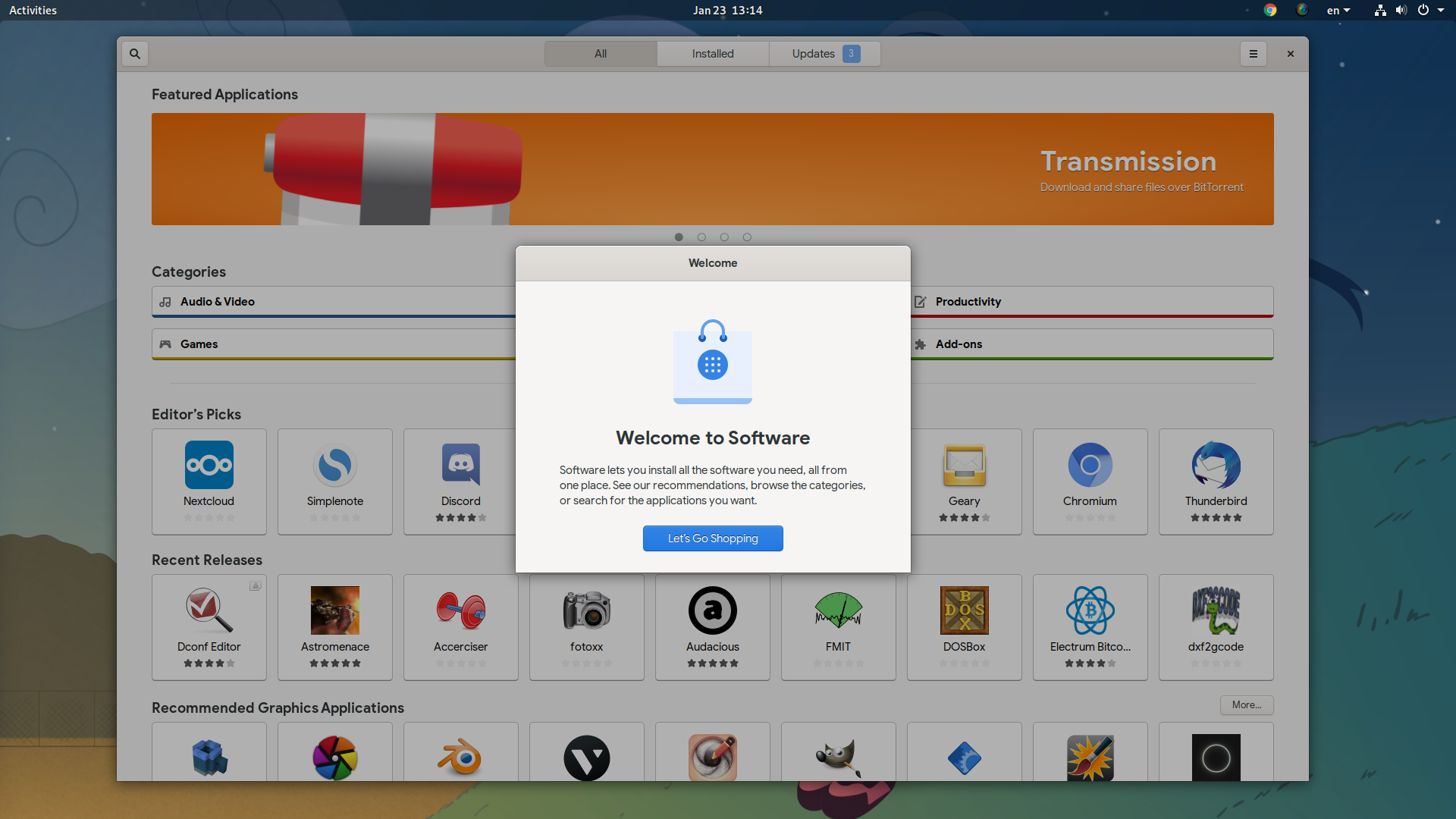Viewport: 1456px width, 819px height.
Task: Click the colorful aperture wheel app icon
Action: click(335, 758)
